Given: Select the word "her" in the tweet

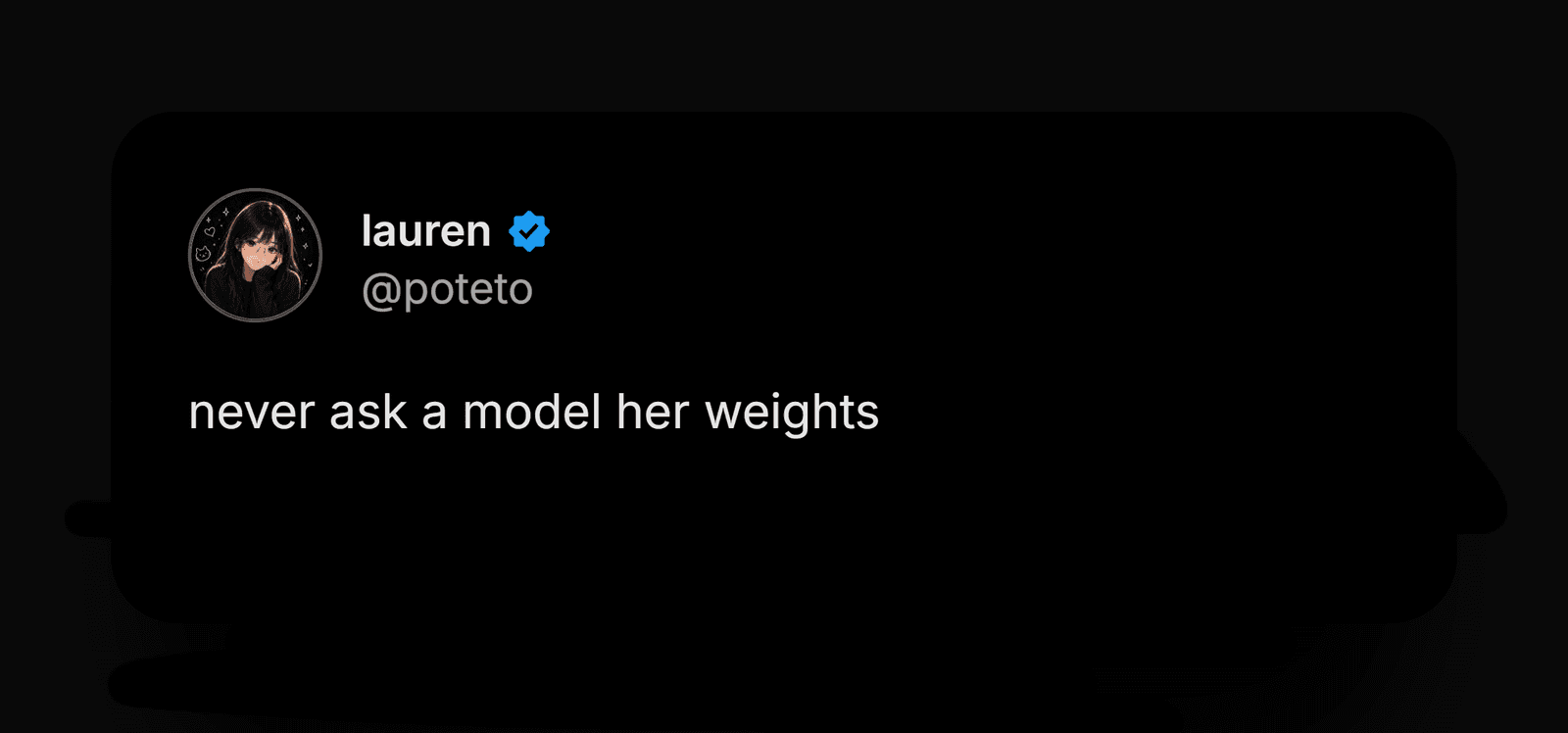Looking at the screenshot, I should 653,412.
